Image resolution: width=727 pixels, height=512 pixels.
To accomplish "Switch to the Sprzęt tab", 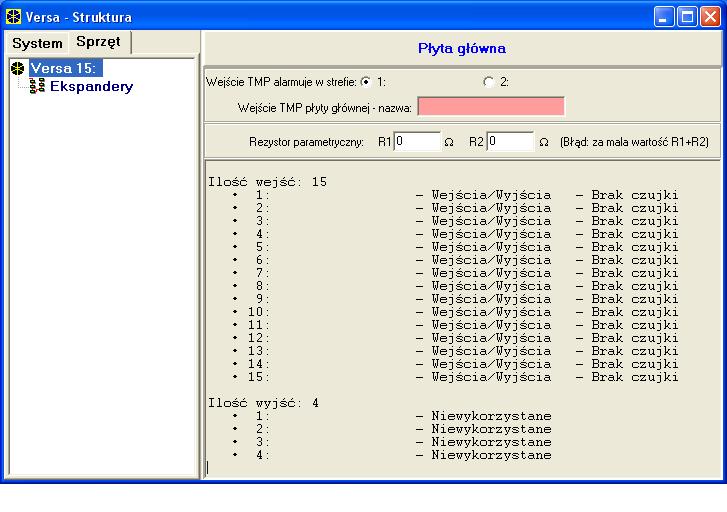I will click(98, 42).
